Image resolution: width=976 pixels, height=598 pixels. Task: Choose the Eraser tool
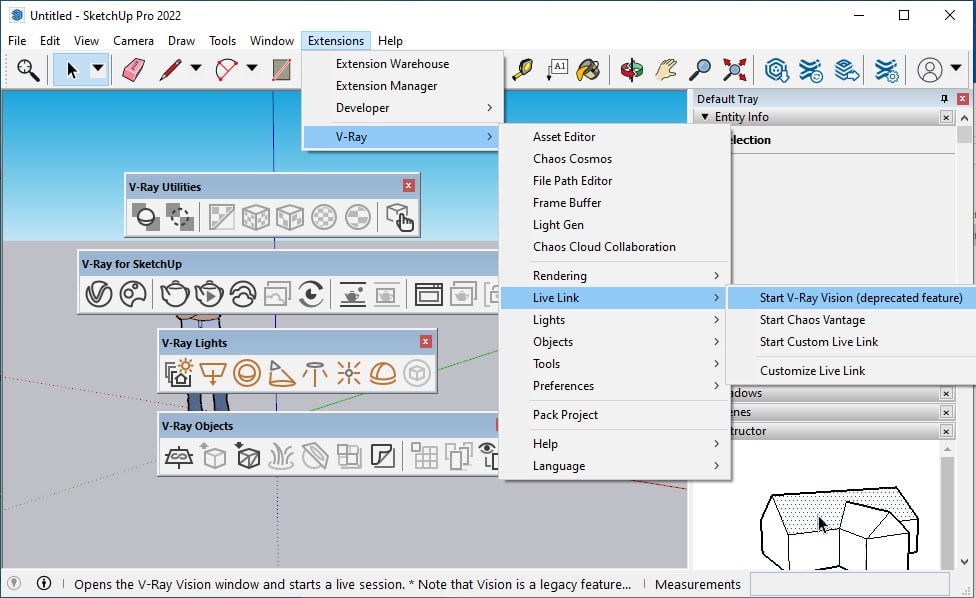click(x=134, y=70)
